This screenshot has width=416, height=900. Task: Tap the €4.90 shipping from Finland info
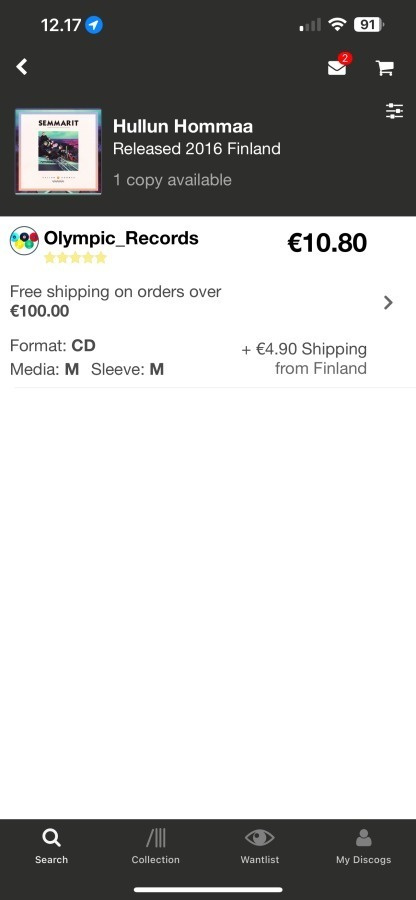(304, 359)
